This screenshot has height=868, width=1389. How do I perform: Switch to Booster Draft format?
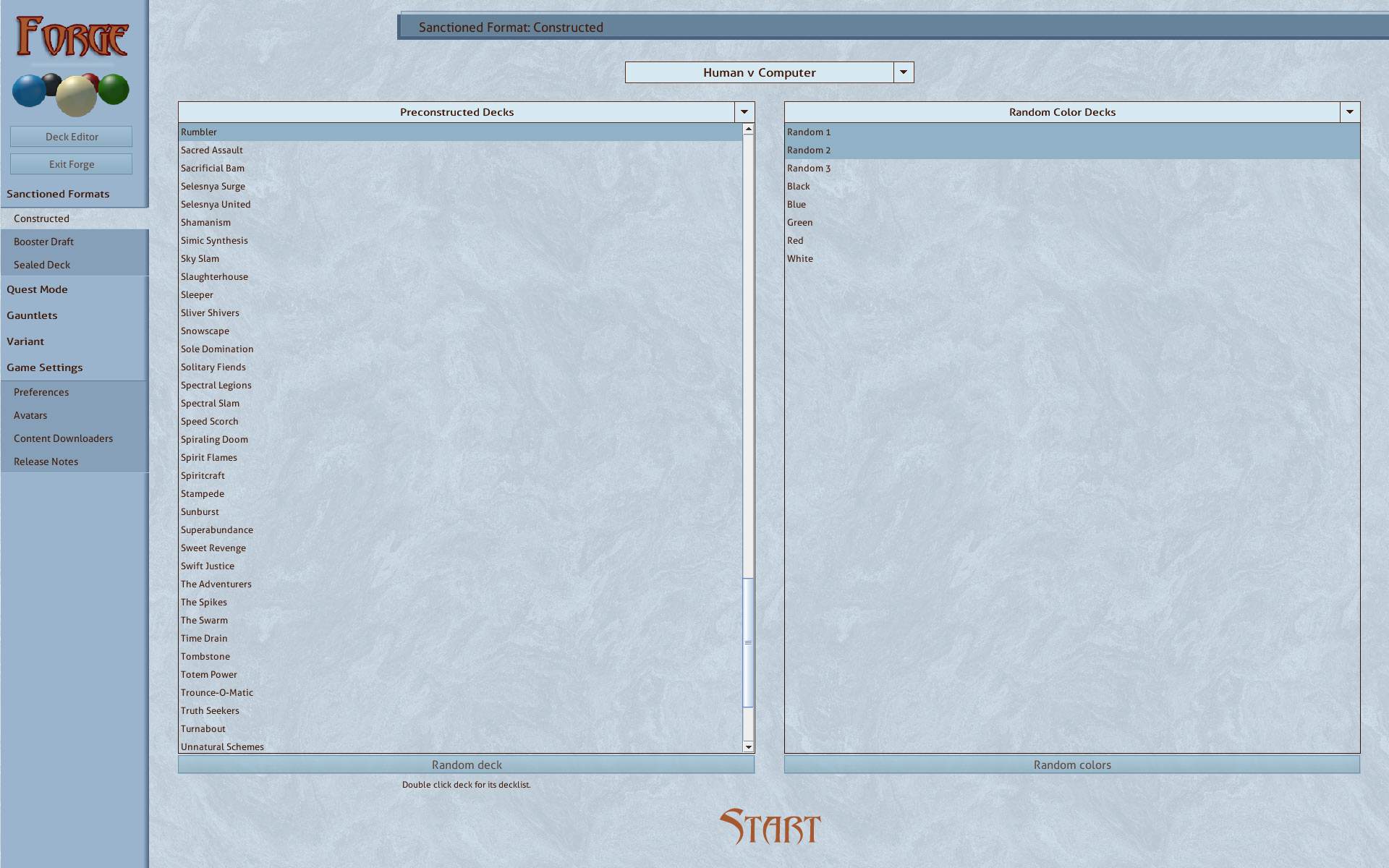pos(43,242)
